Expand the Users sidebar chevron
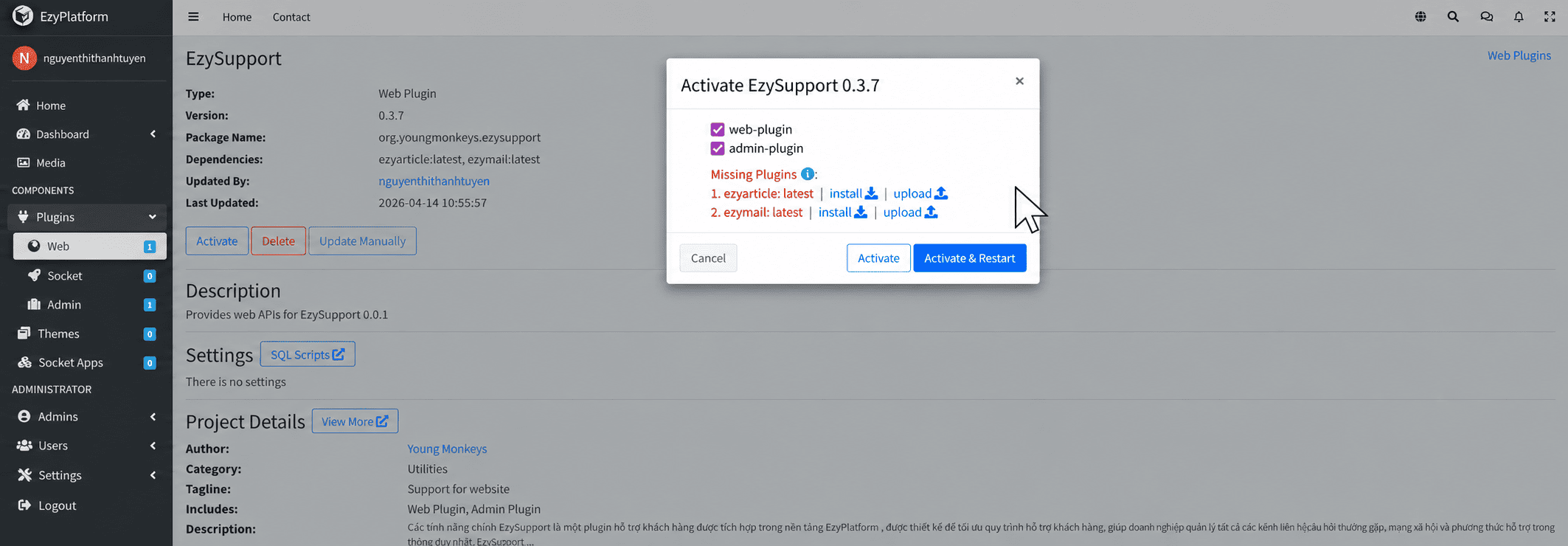1568x546 pixels. coord(153,446)
